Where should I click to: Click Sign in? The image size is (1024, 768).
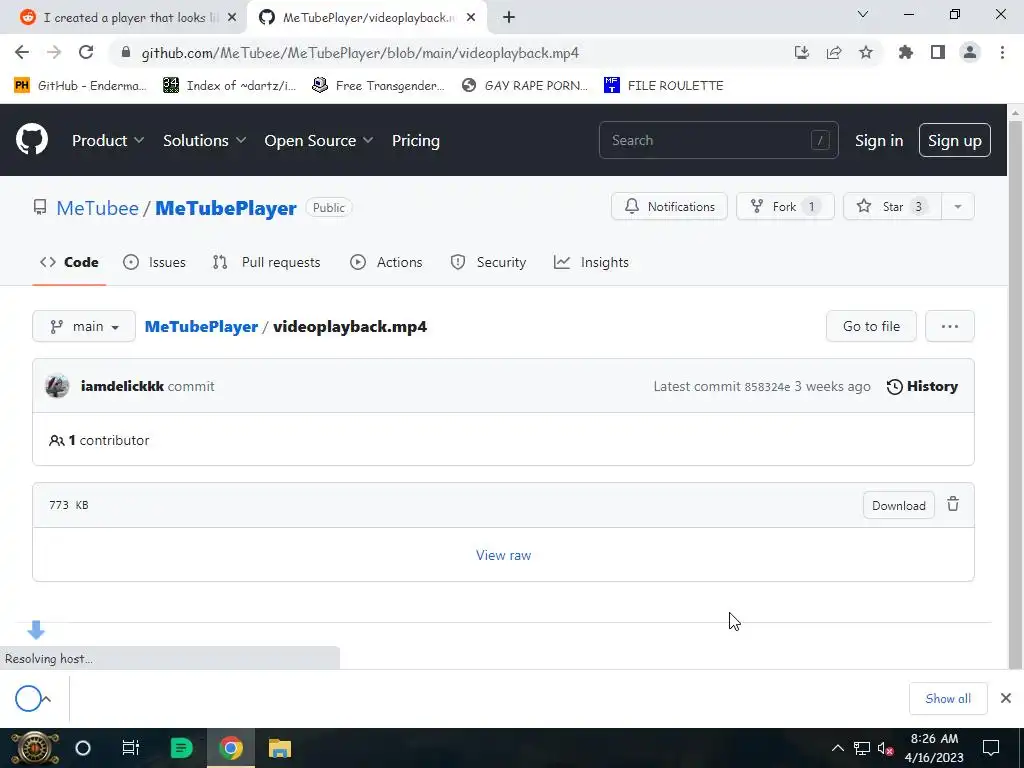pyautogui.click(x=879, y=140)
